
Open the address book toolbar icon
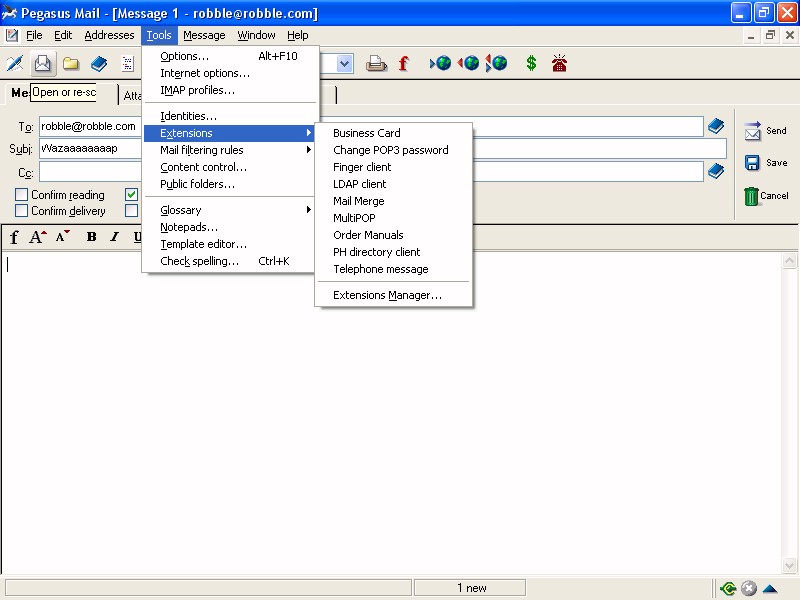(99, 63)
